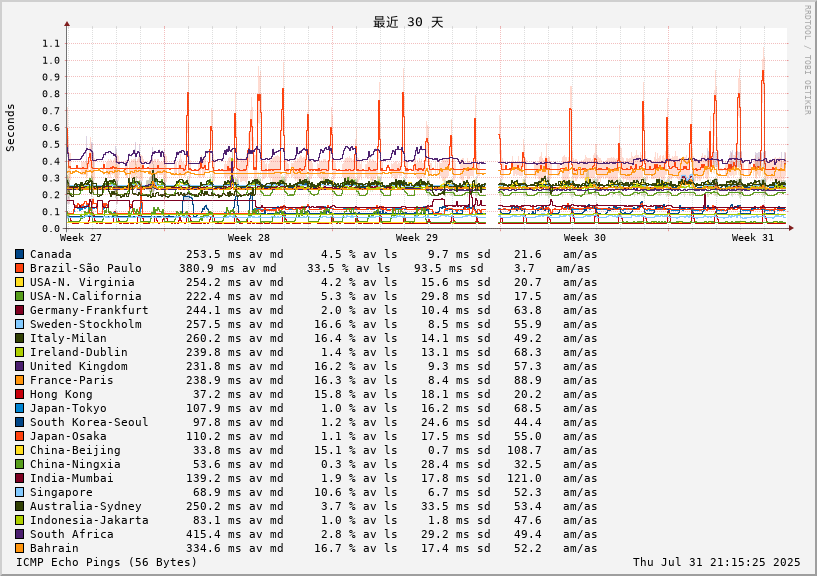Select the "China-Beijing" legend text
Image resolution: width=817 pixels, height=576 pixels.
(75, 450)
